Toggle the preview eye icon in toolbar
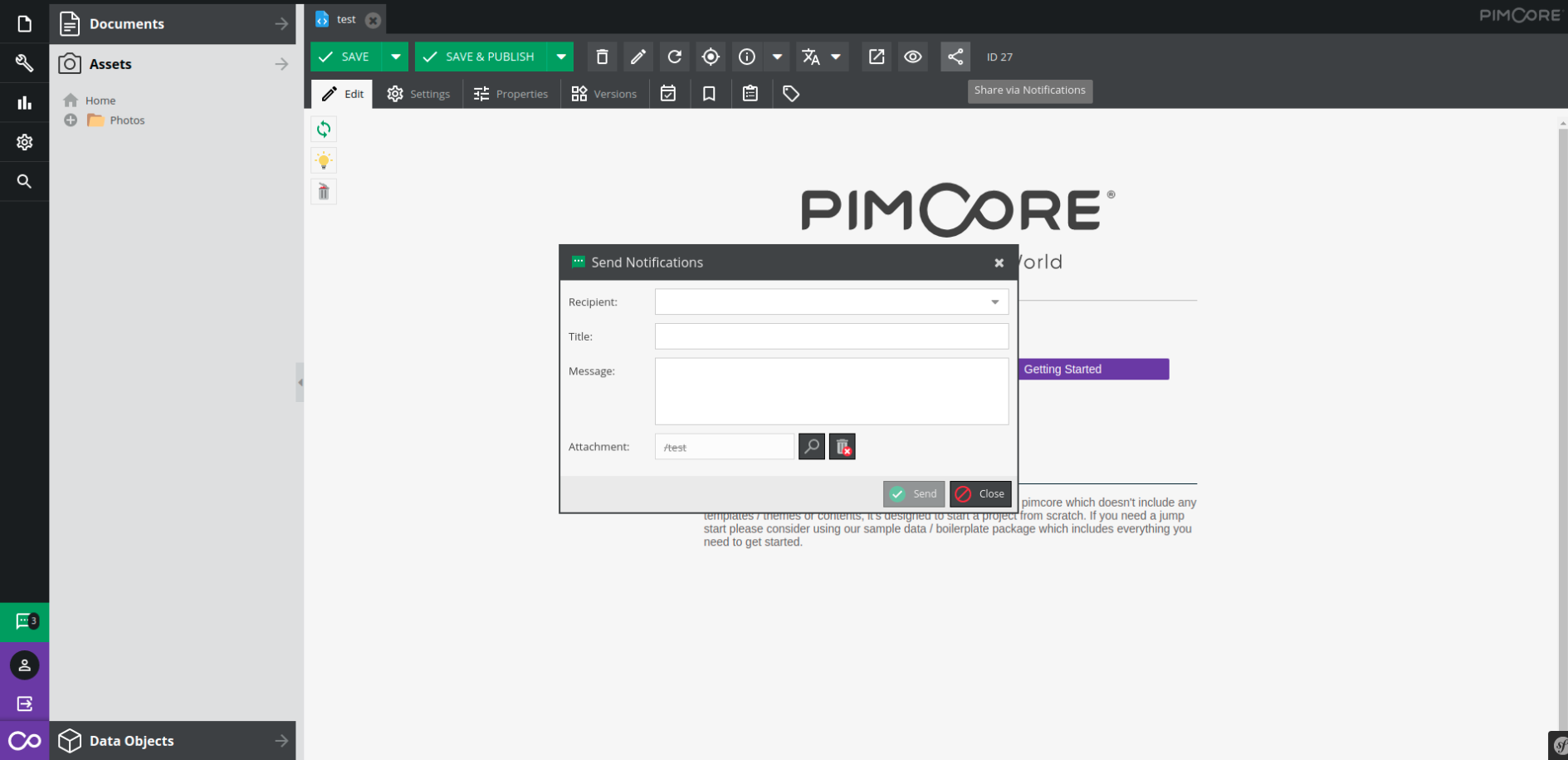Image resolution: width=1568 pixels, height=760 pixels. pos(913,56)
